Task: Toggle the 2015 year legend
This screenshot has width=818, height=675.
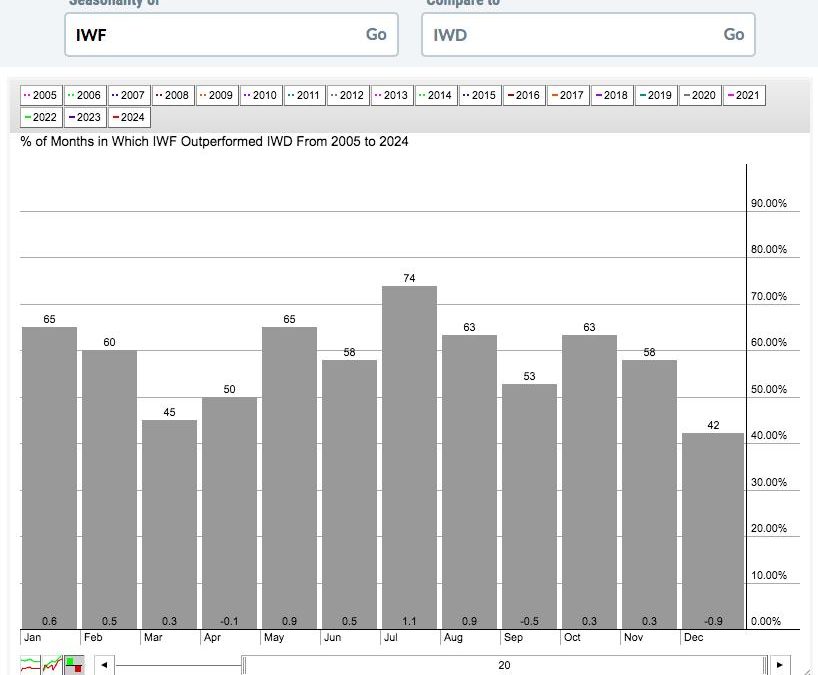Action: pyautogui.click(x=480, y=95)
